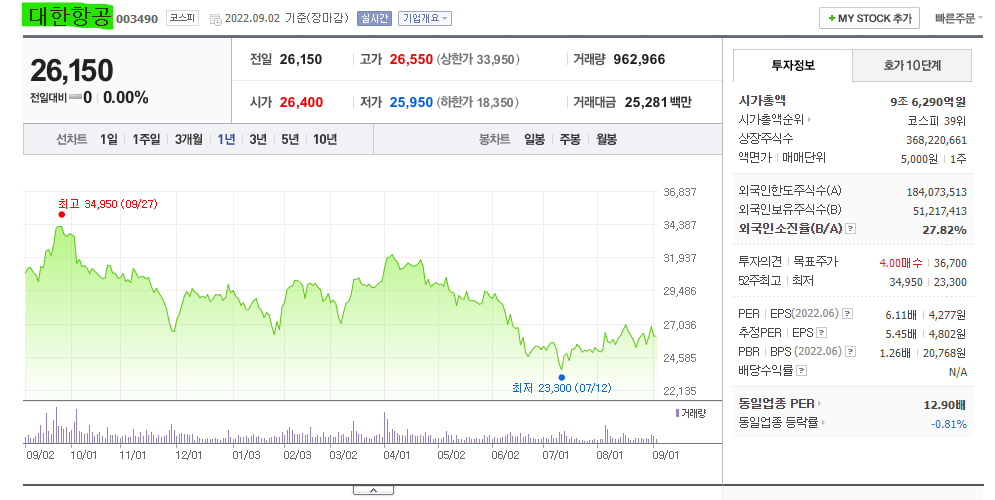Click the red 최고 34,950 chart marker

tap(62, 214)
